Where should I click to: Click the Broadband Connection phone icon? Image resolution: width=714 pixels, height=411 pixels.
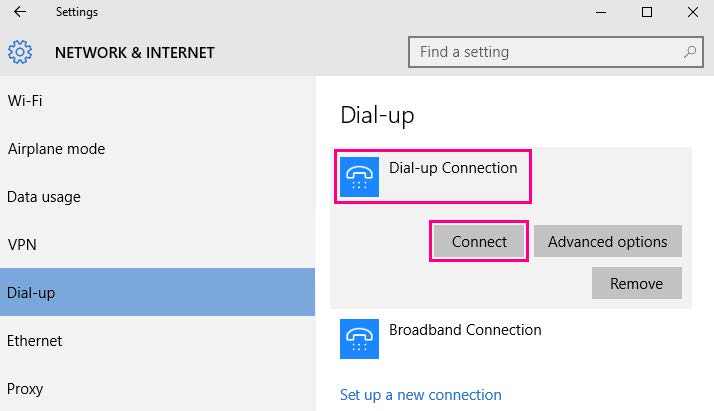tap(359, 339)
